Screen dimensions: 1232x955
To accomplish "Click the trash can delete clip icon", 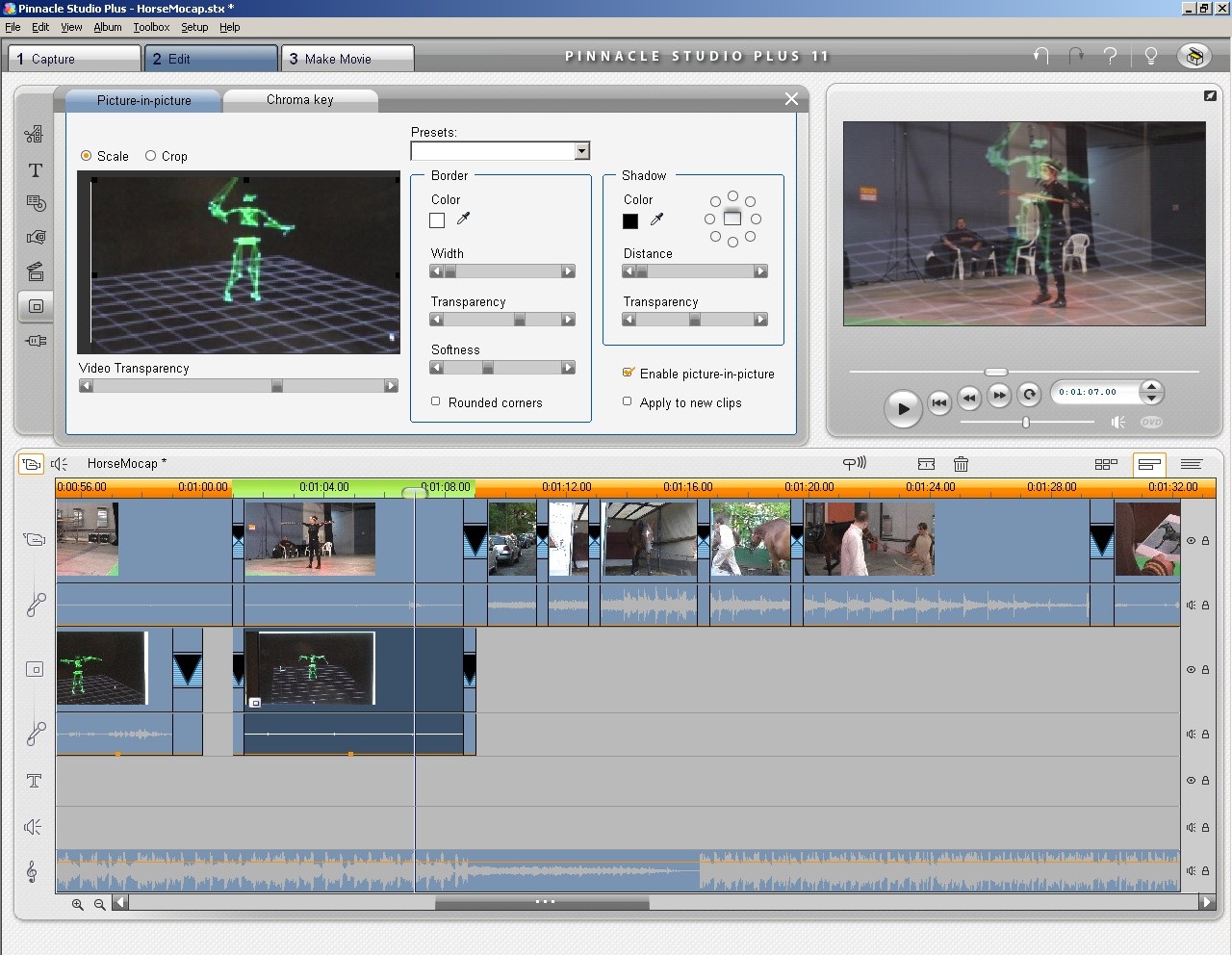I will point(961,464).
